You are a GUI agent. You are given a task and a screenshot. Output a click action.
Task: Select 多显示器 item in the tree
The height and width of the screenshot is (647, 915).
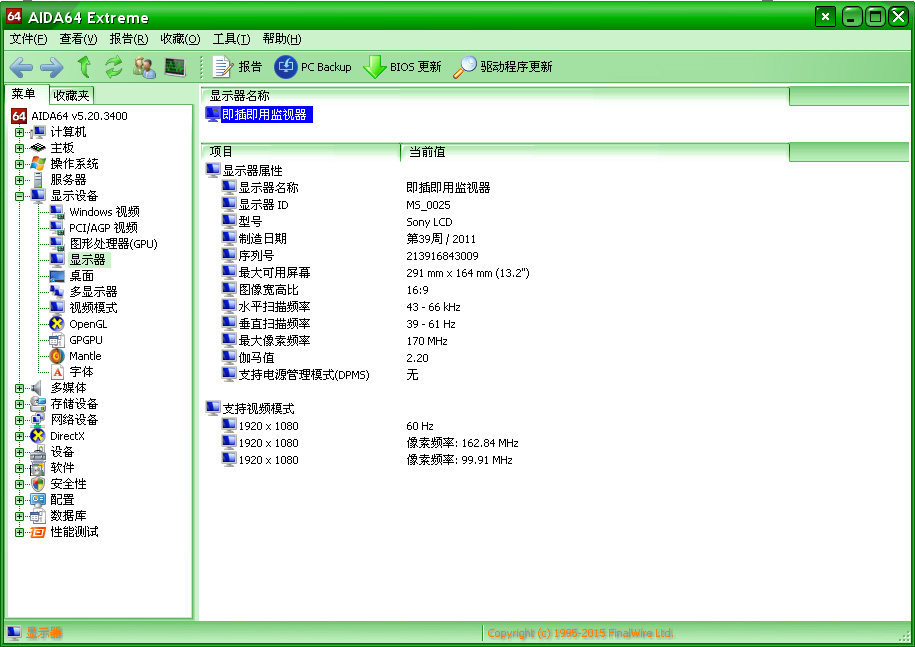point(93,292)
